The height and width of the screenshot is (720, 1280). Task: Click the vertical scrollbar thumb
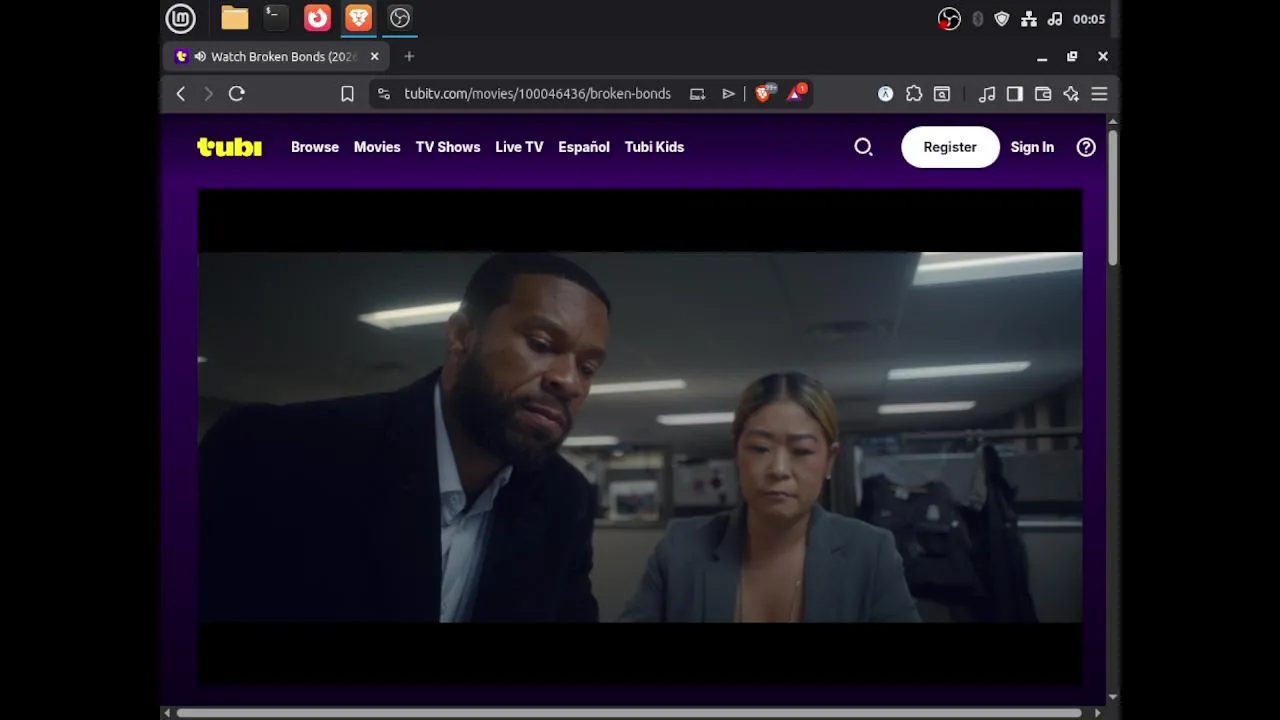click(x=1113, y=197)
